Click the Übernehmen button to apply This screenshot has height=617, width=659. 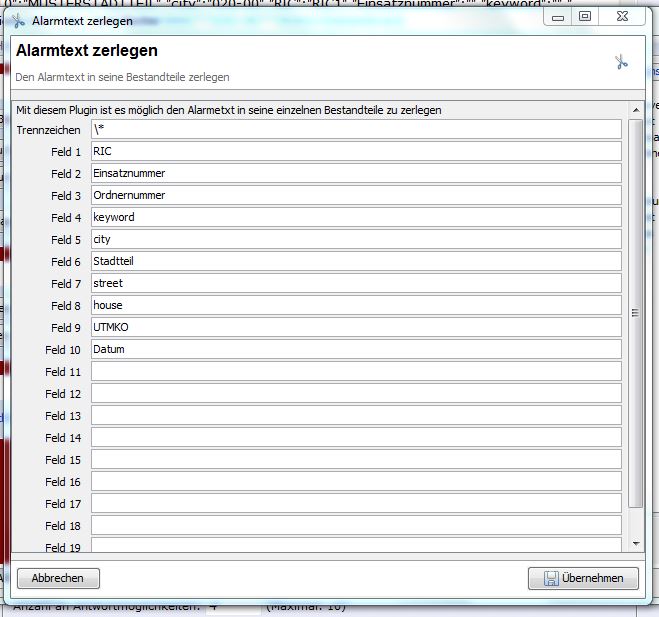583,578
